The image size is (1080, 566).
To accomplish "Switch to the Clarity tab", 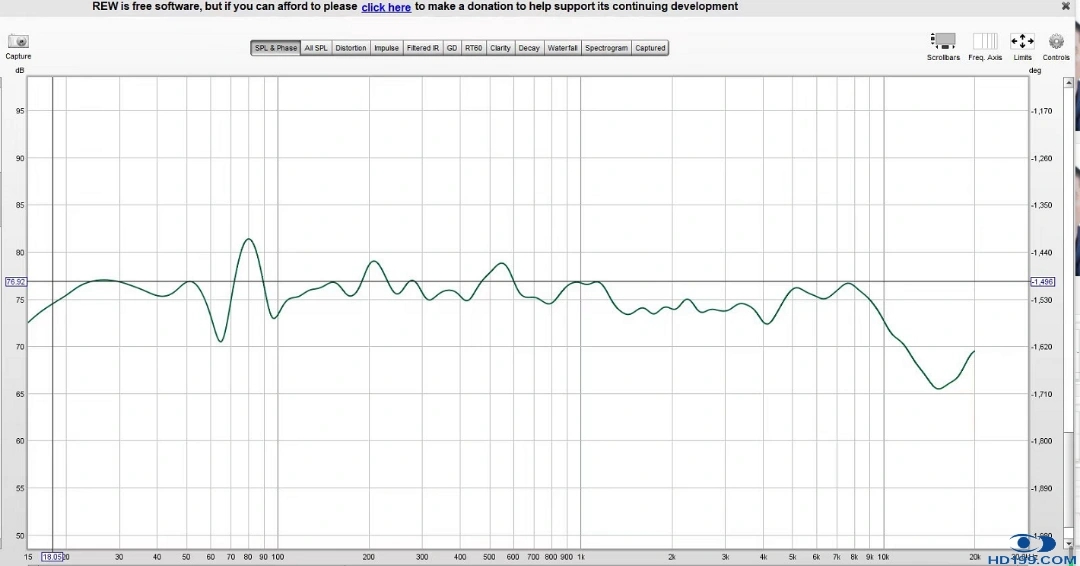I will 500,48.
